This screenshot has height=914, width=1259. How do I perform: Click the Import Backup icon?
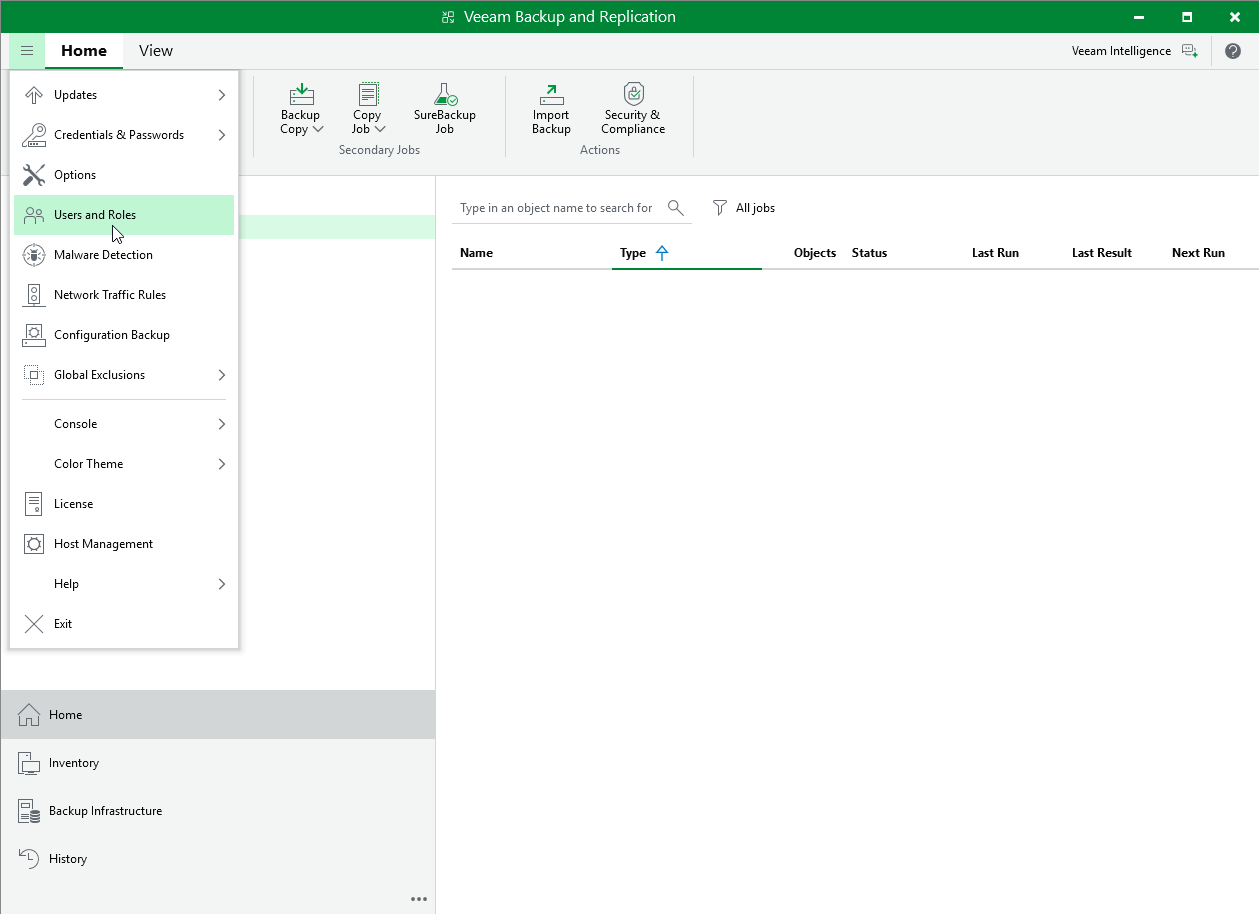coord(551,94)
